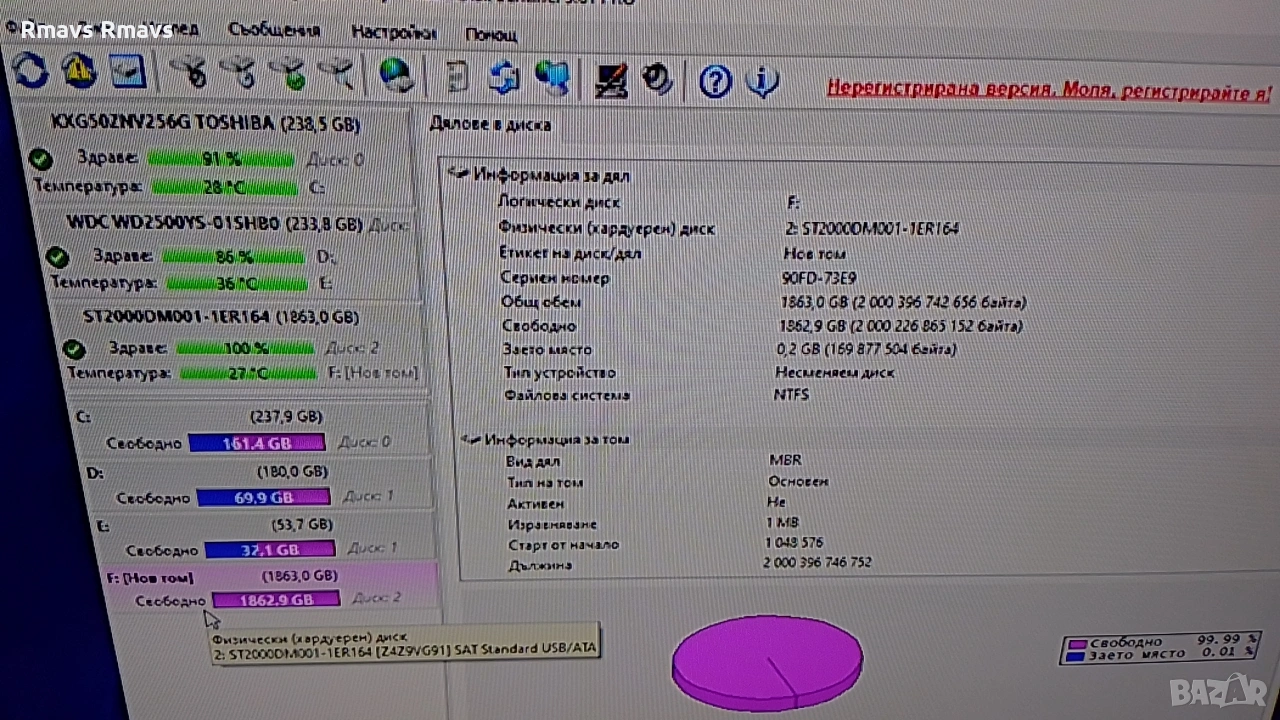Click the green check icon for WDC disk
The width and height of the screenshot is (1280, 720).
[x=57, y=257]
